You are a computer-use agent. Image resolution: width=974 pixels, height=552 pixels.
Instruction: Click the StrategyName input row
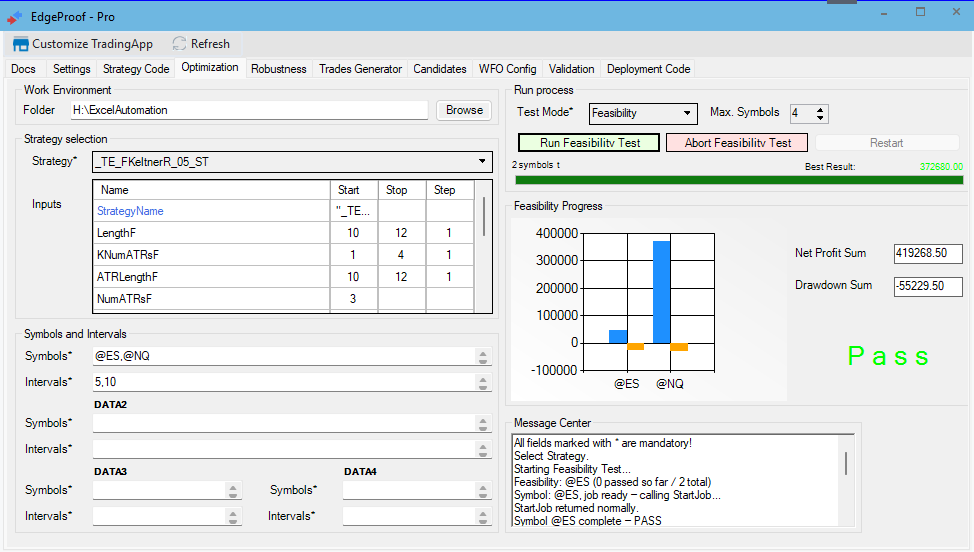tap(283, 211)
